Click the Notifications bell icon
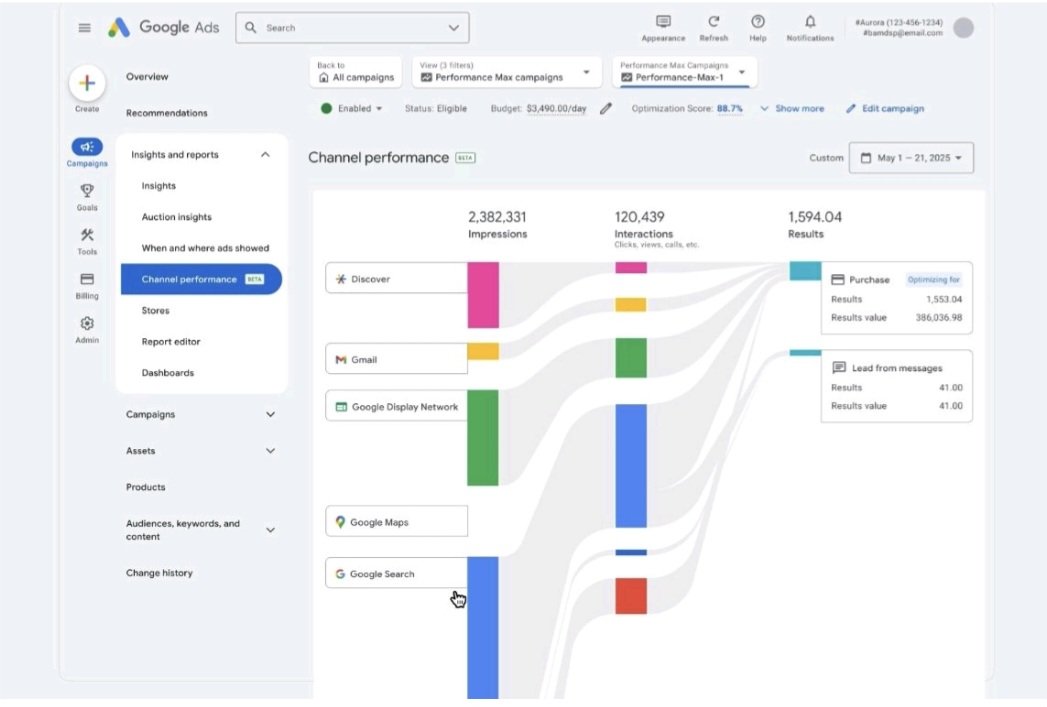The width and height of the screenshot is (1047, 707). click(x=809, y=22)
